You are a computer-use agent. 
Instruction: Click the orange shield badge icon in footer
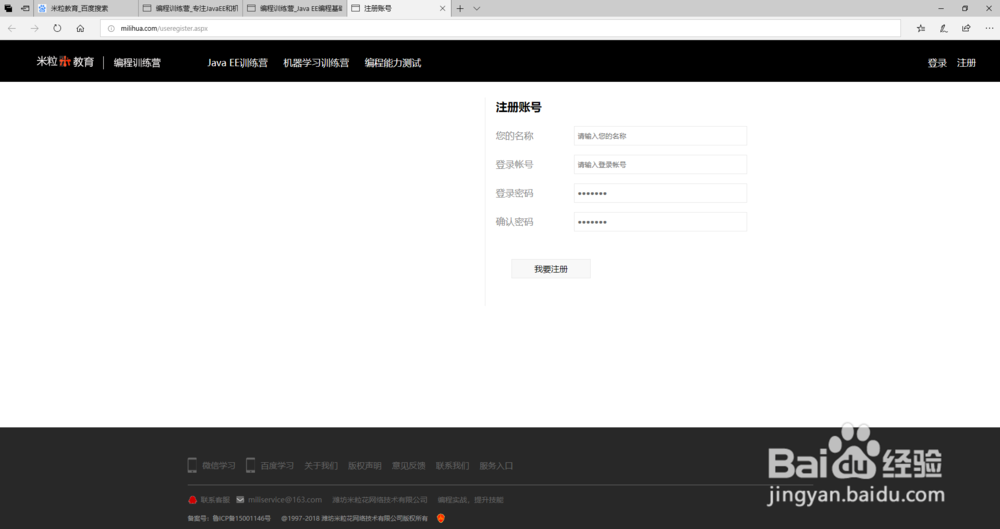pyautogui.click(x=441, y=518)
